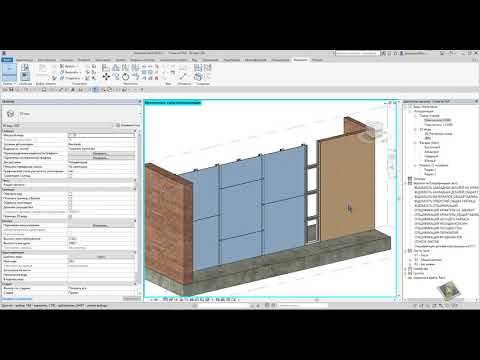Screen dimensions: 480x360
Task: Collapse the 3D Views (3D виды) node
Action: [x=415, y=129]
